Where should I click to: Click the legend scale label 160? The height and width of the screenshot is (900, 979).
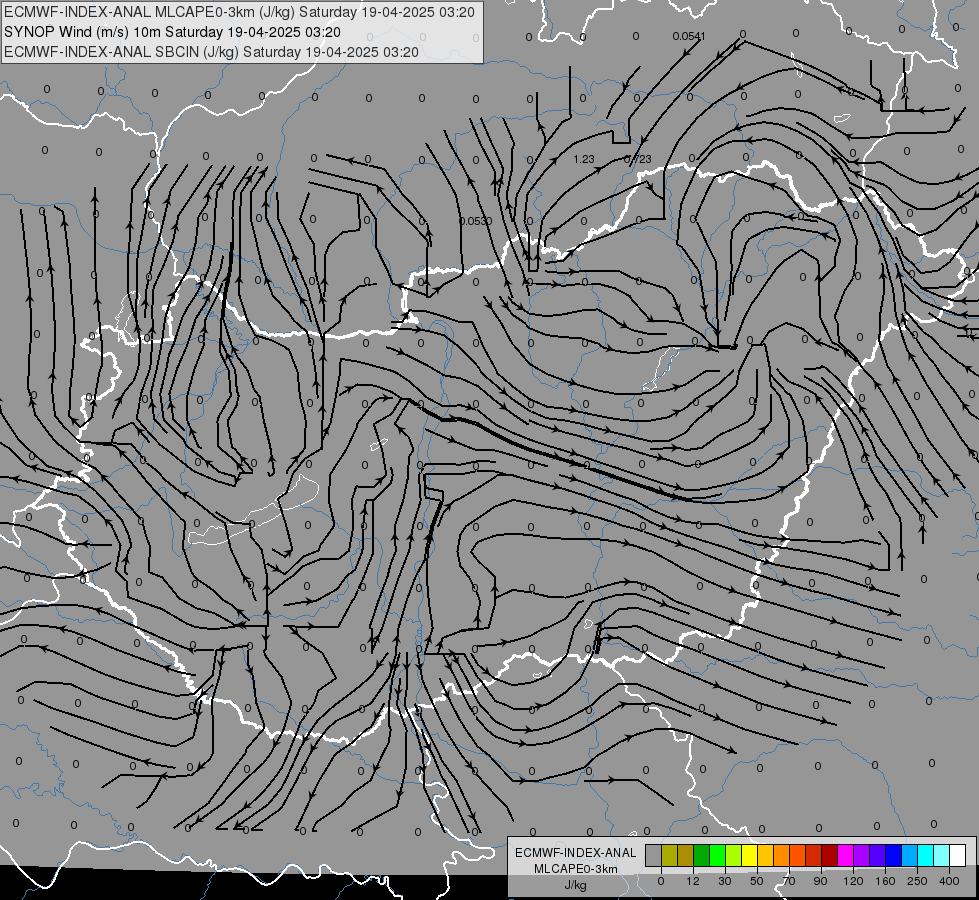click(885, 881)
